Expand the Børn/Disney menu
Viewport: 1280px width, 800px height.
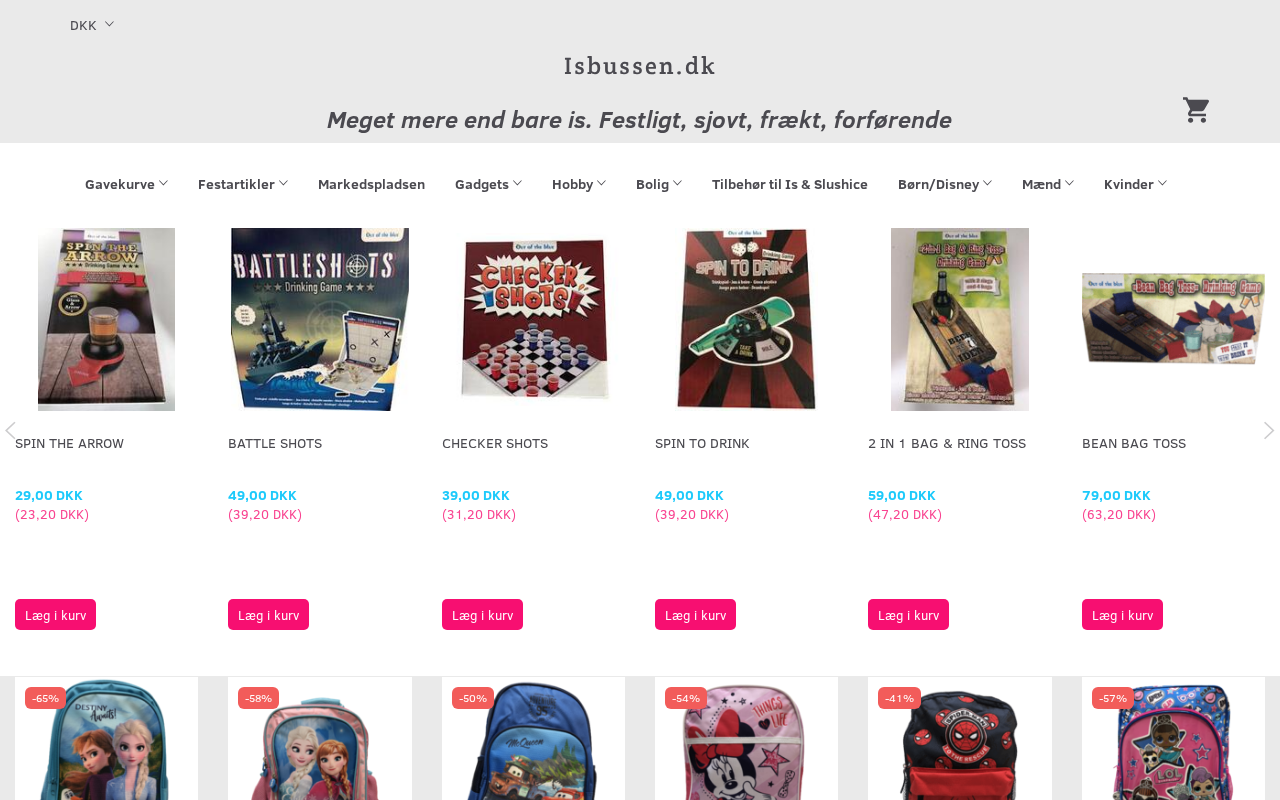[945, 184]
